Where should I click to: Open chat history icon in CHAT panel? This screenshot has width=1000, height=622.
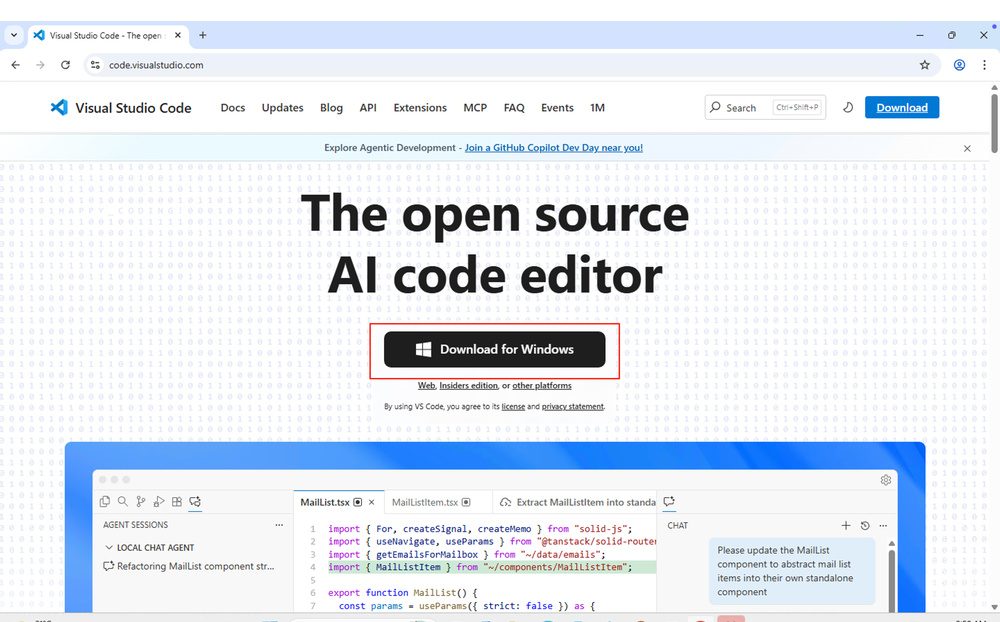tap(864, 525)
